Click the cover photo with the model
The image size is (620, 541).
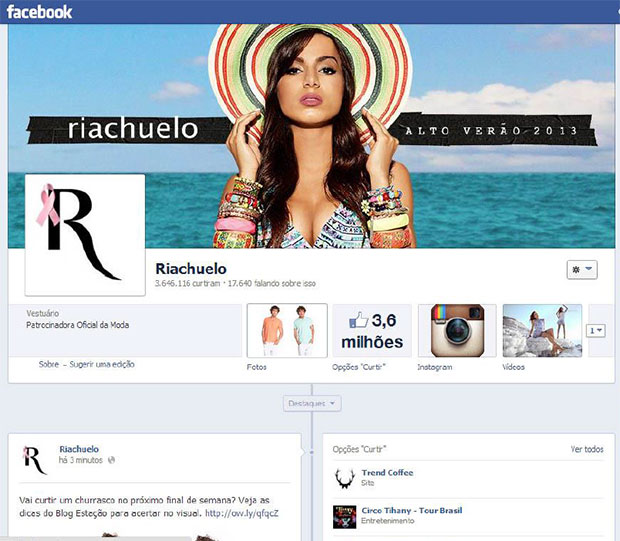pyautogui.click(x=312, y=136)
